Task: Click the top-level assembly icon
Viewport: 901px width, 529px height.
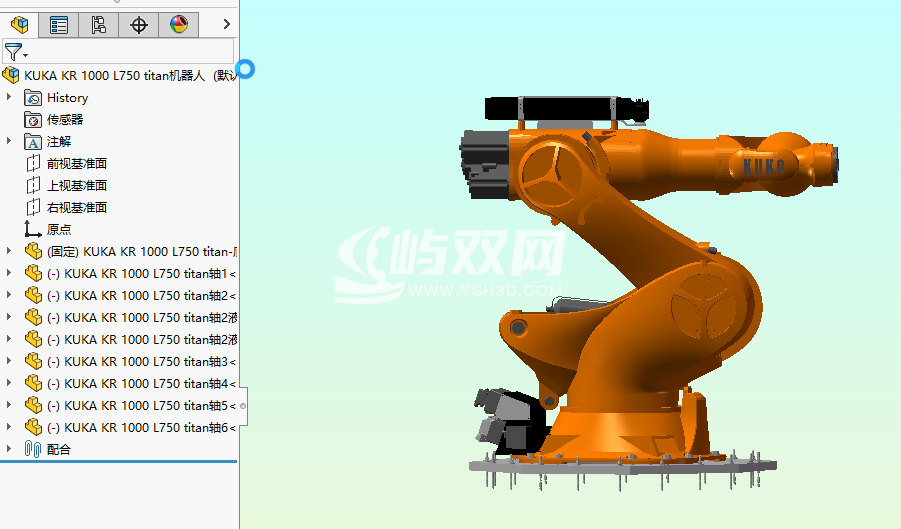Action: (x=11, y=75)
